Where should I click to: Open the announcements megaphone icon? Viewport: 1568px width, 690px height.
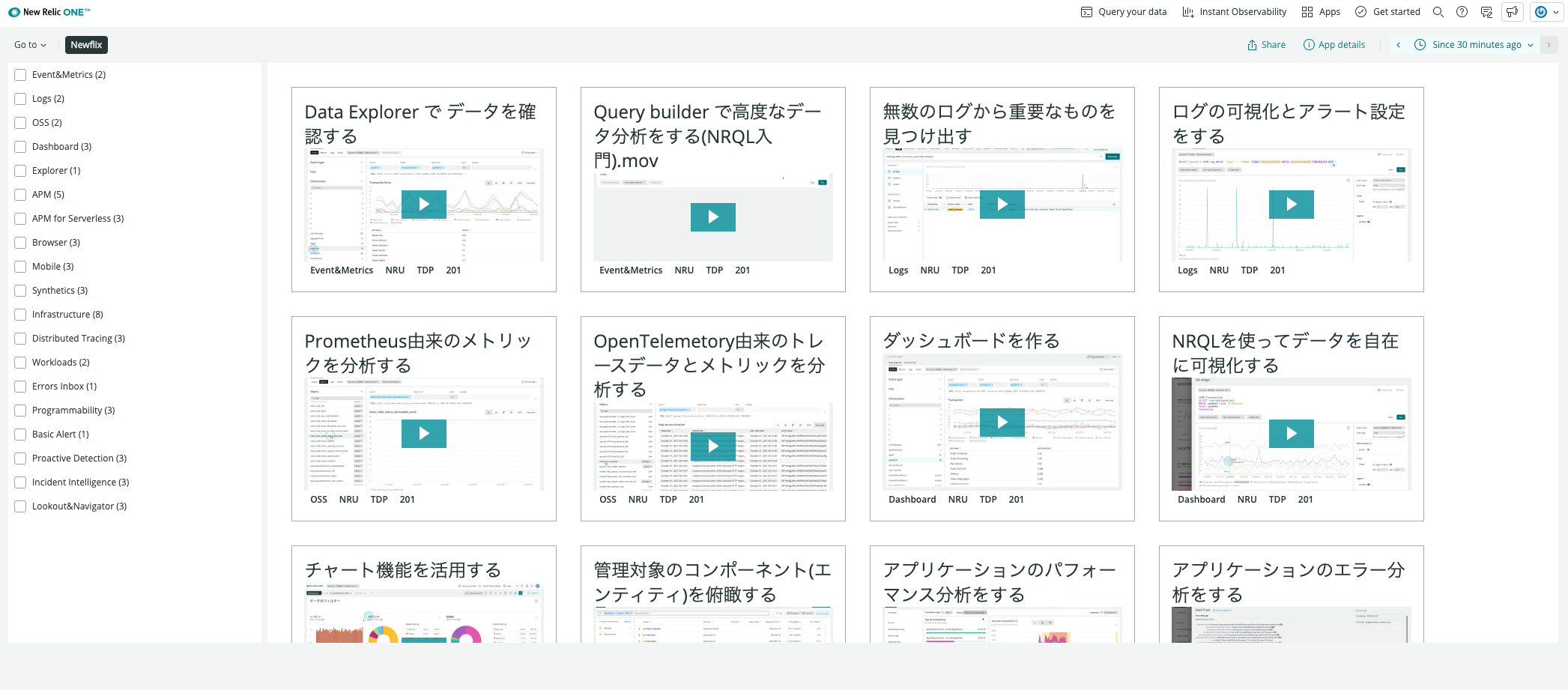click(1512, 12)
